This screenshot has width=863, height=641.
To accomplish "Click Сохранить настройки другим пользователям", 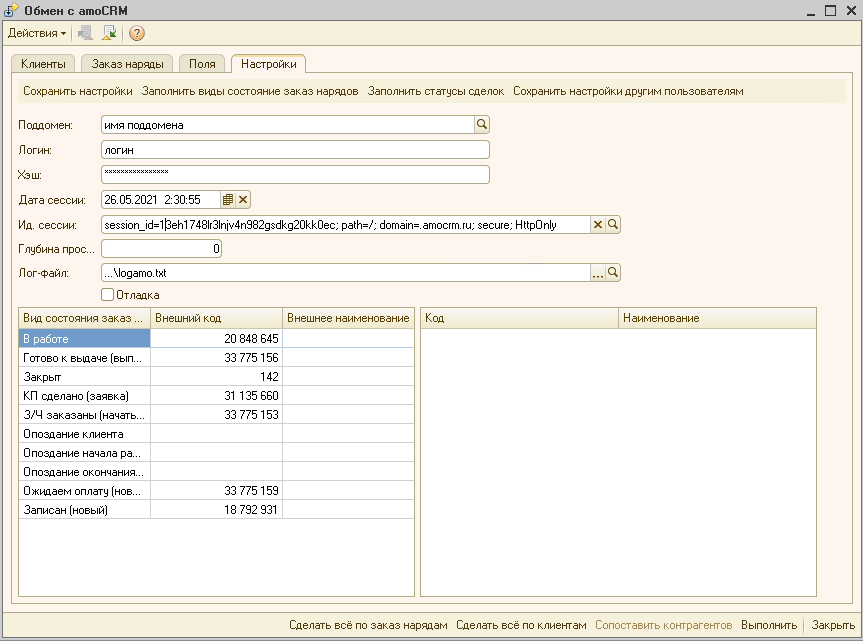I will (628, 91).
